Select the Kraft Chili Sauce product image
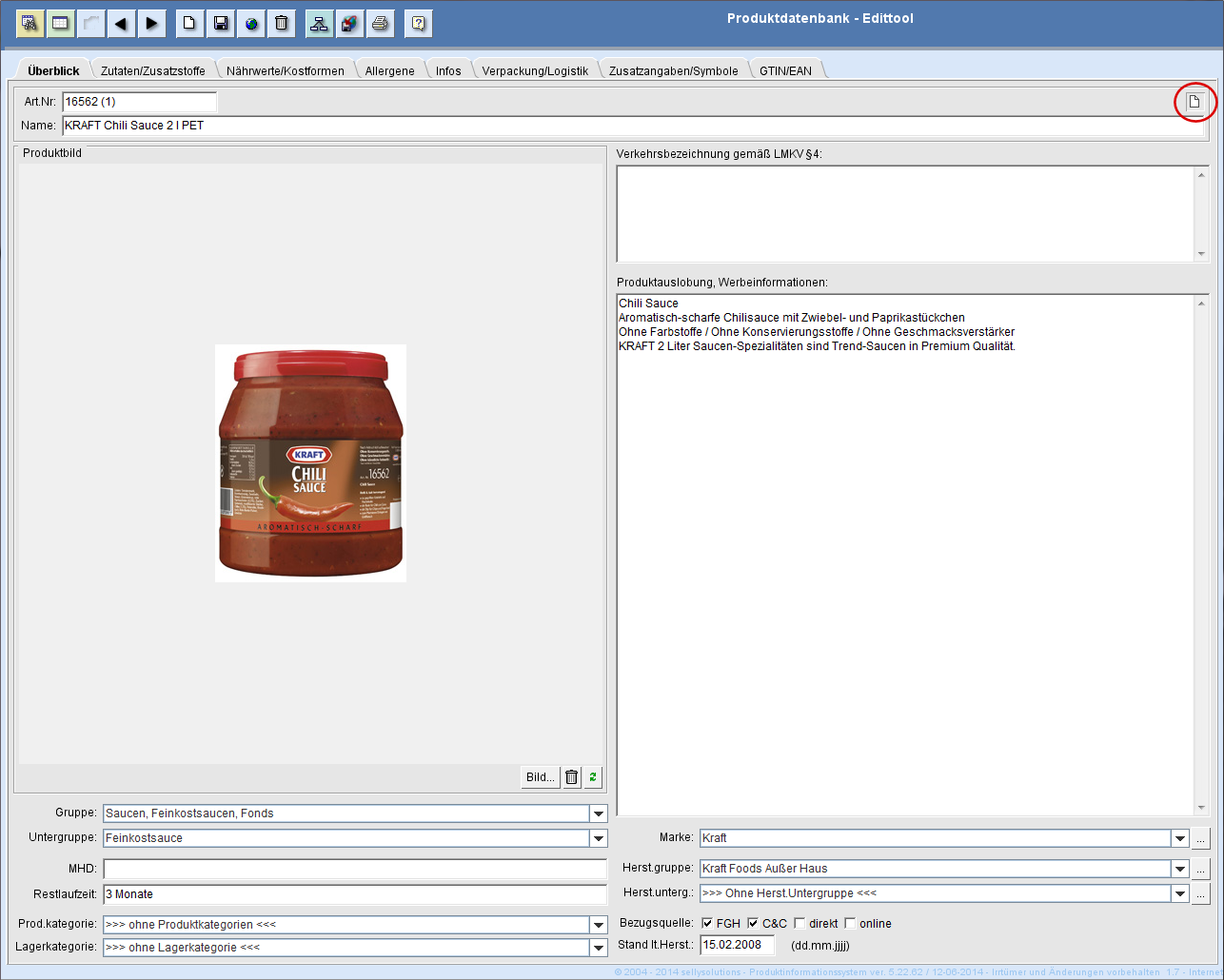This screenshot has height=980, width=1224. [x=310, y=463]
